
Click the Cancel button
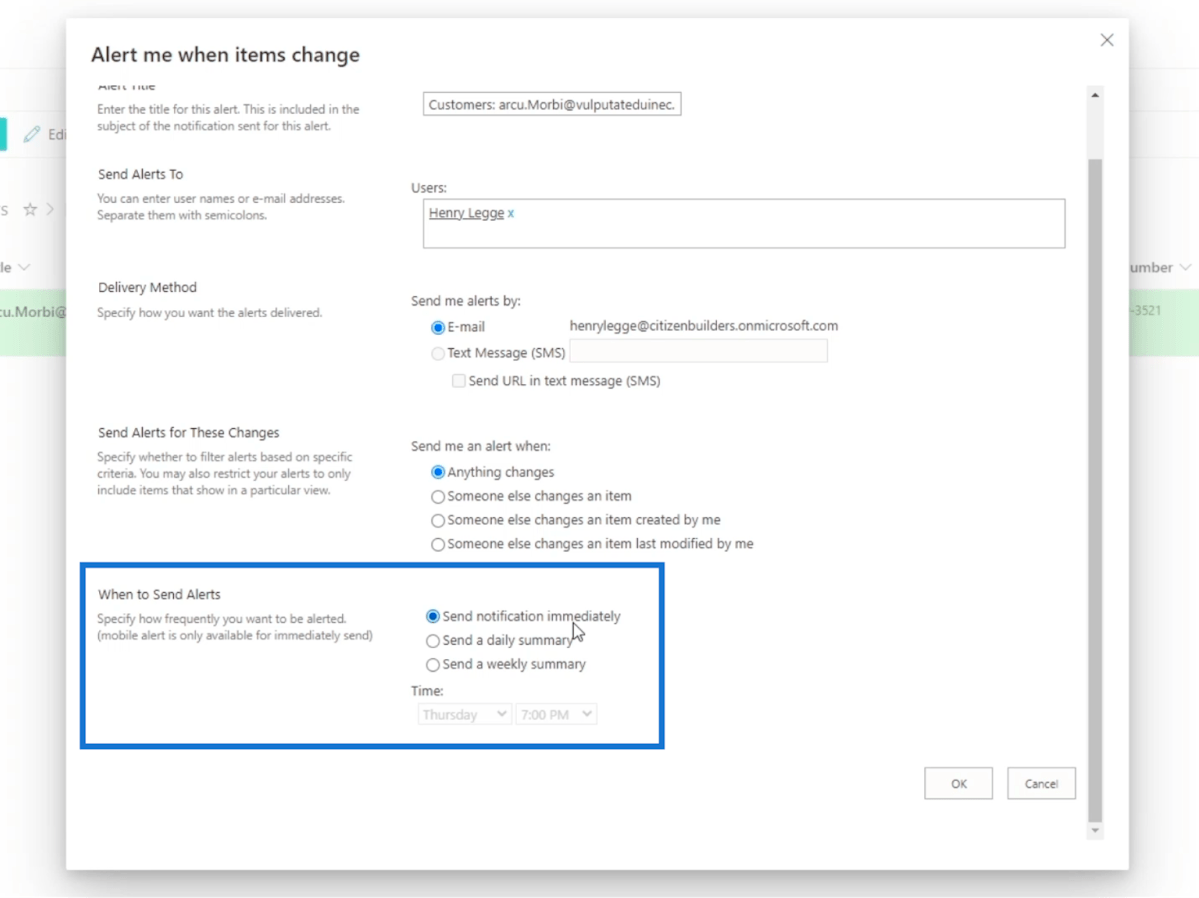pyautogui.click(x=1041, y=783)
